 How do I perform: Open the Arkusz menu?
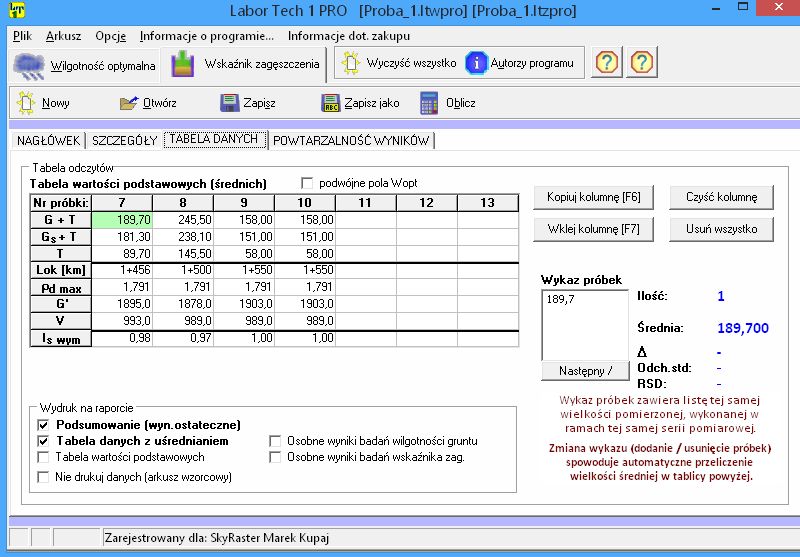point(65,35)
